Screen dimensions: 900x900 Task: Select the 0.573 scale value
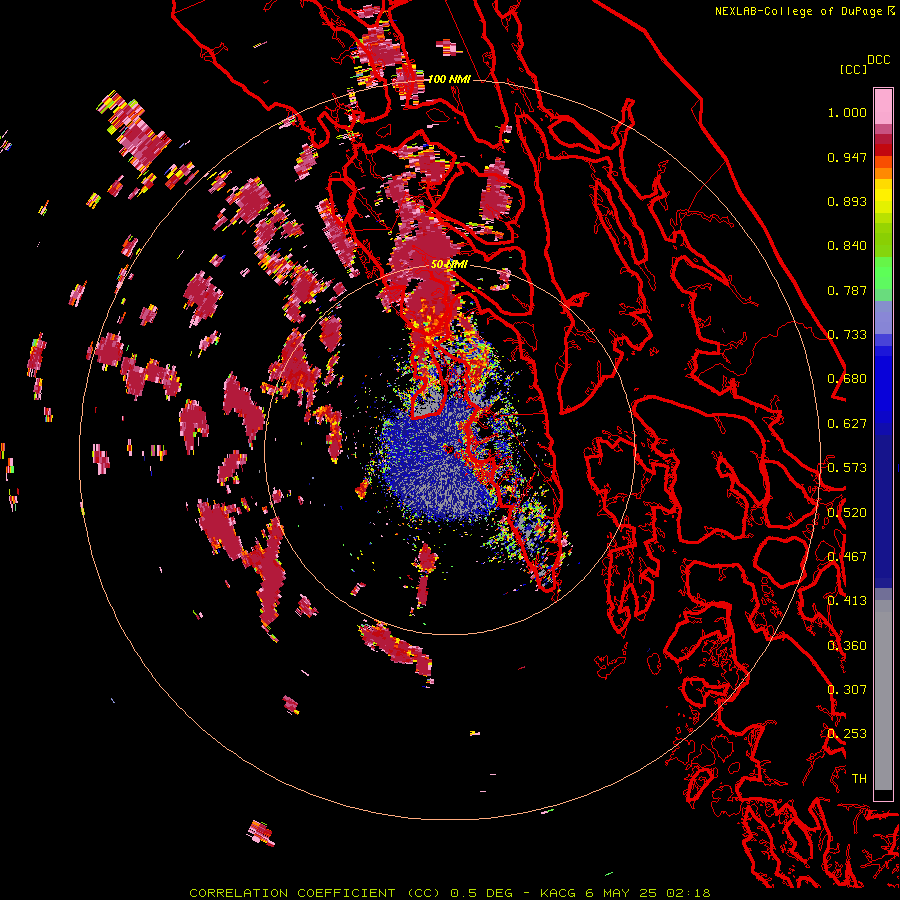tap(847, 468)
